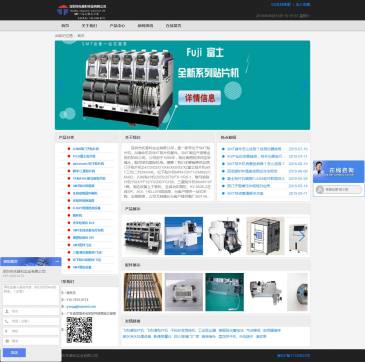Click the top-right header link on the right of the divider
Screen dimensions: 365x362
click(x=303, y=5)
